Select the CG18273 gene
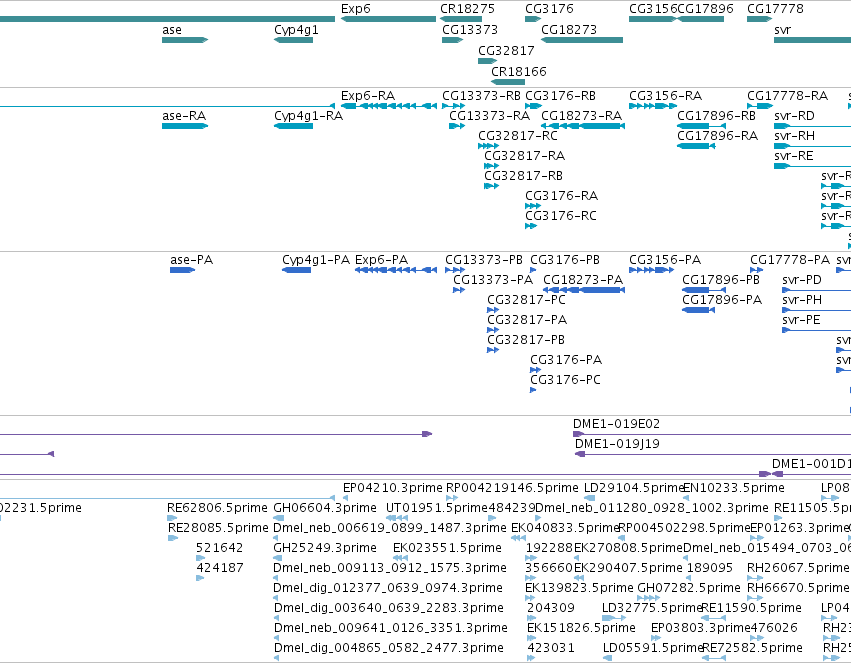Viewport: 851px width, 663px height. pos(582,40)
